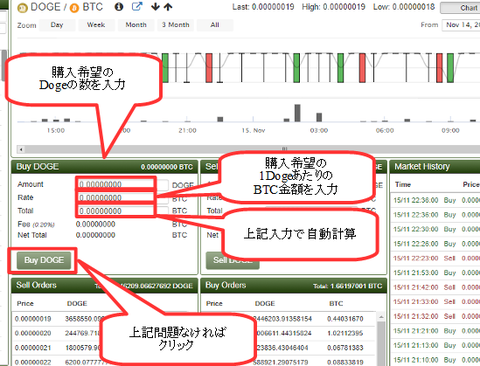
Task: Select market history row 15/11 22:30:00
Action: pos(436,229)
